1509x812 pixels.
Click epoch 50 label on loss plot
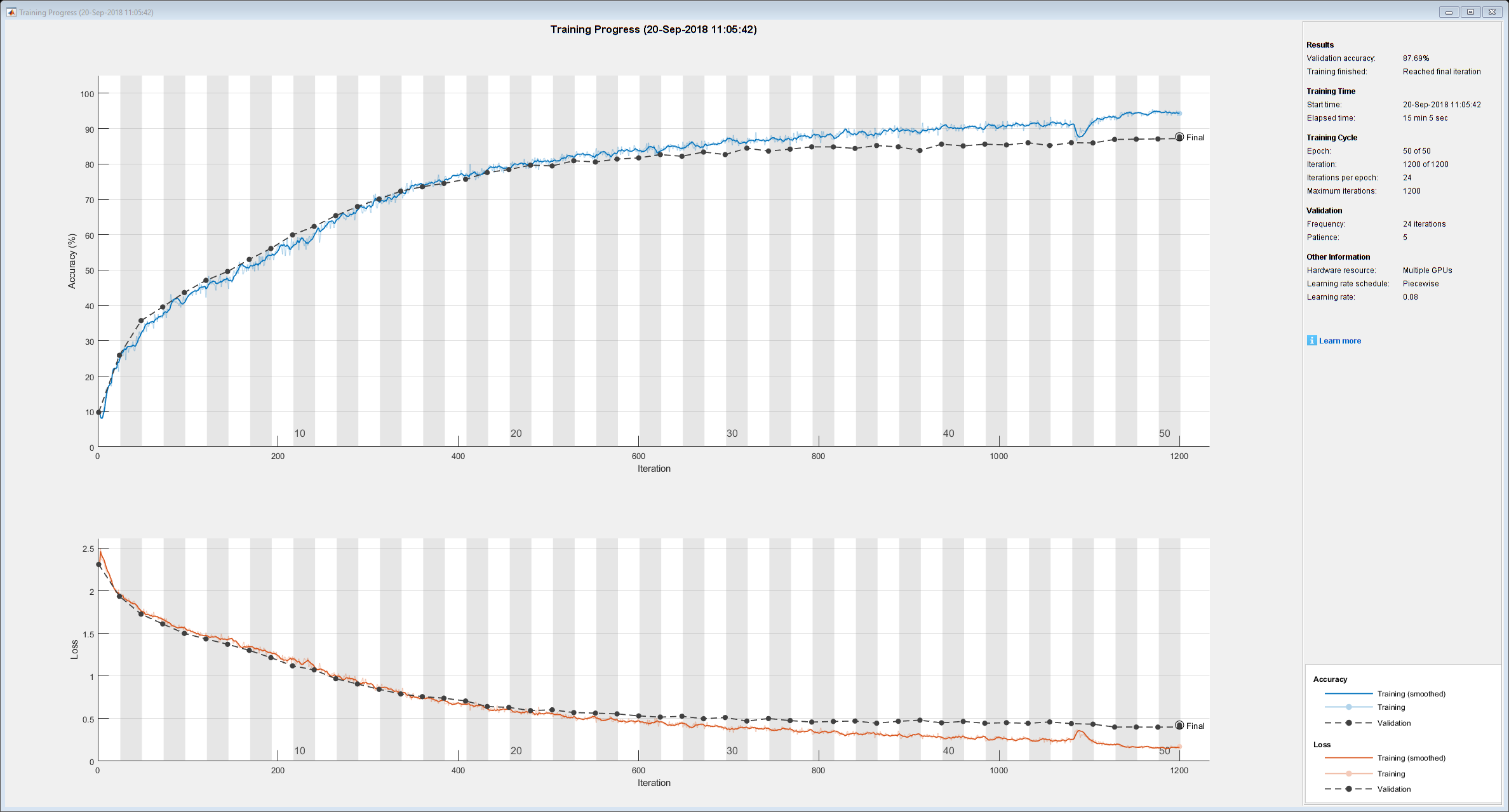(1164, 751)
